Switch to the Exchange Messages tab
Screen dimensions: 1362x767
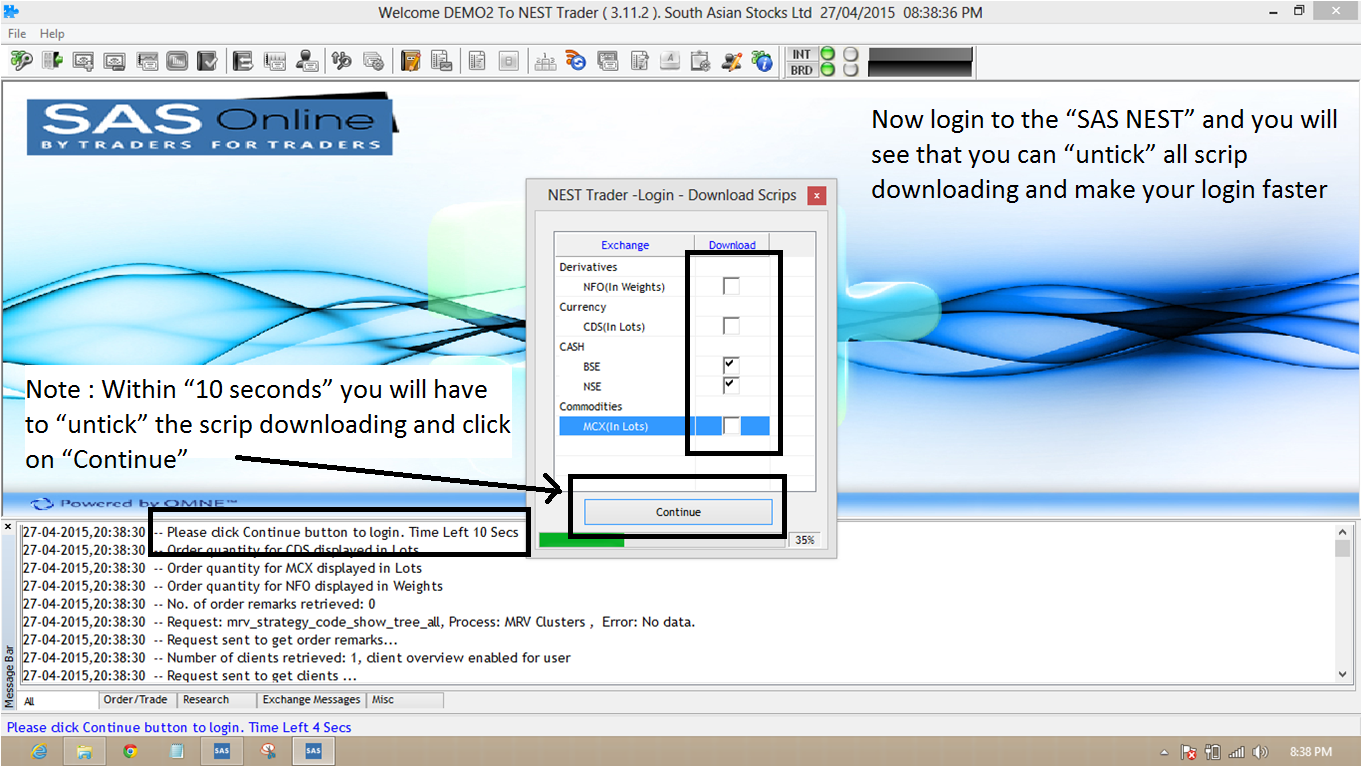pyautogui.click(x=311, y=700)
